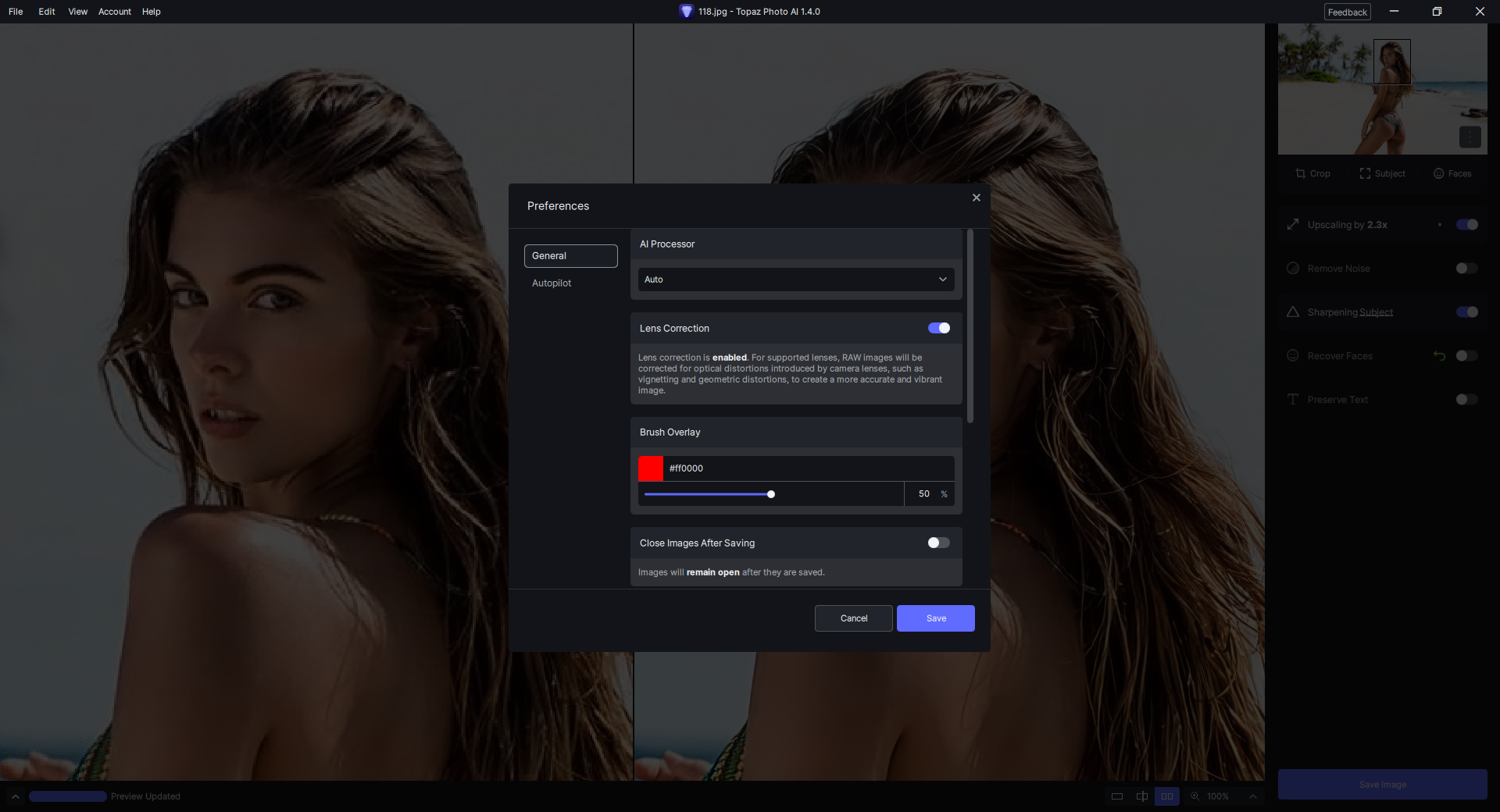Toggle the Recover Faces switch
This screenshot has height=812, width=1500.
[1467, 356]
